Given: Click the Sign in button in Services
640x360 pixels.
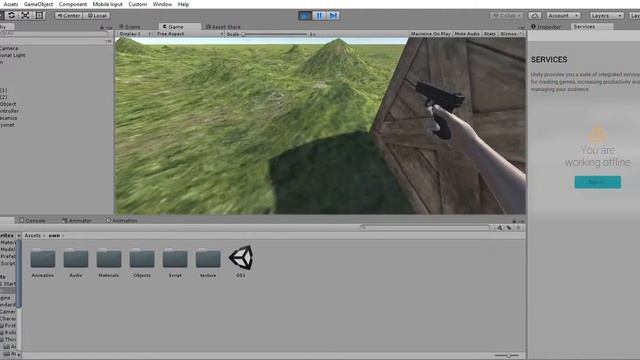Looking at the screenshot, I should (x=598, y=182).
